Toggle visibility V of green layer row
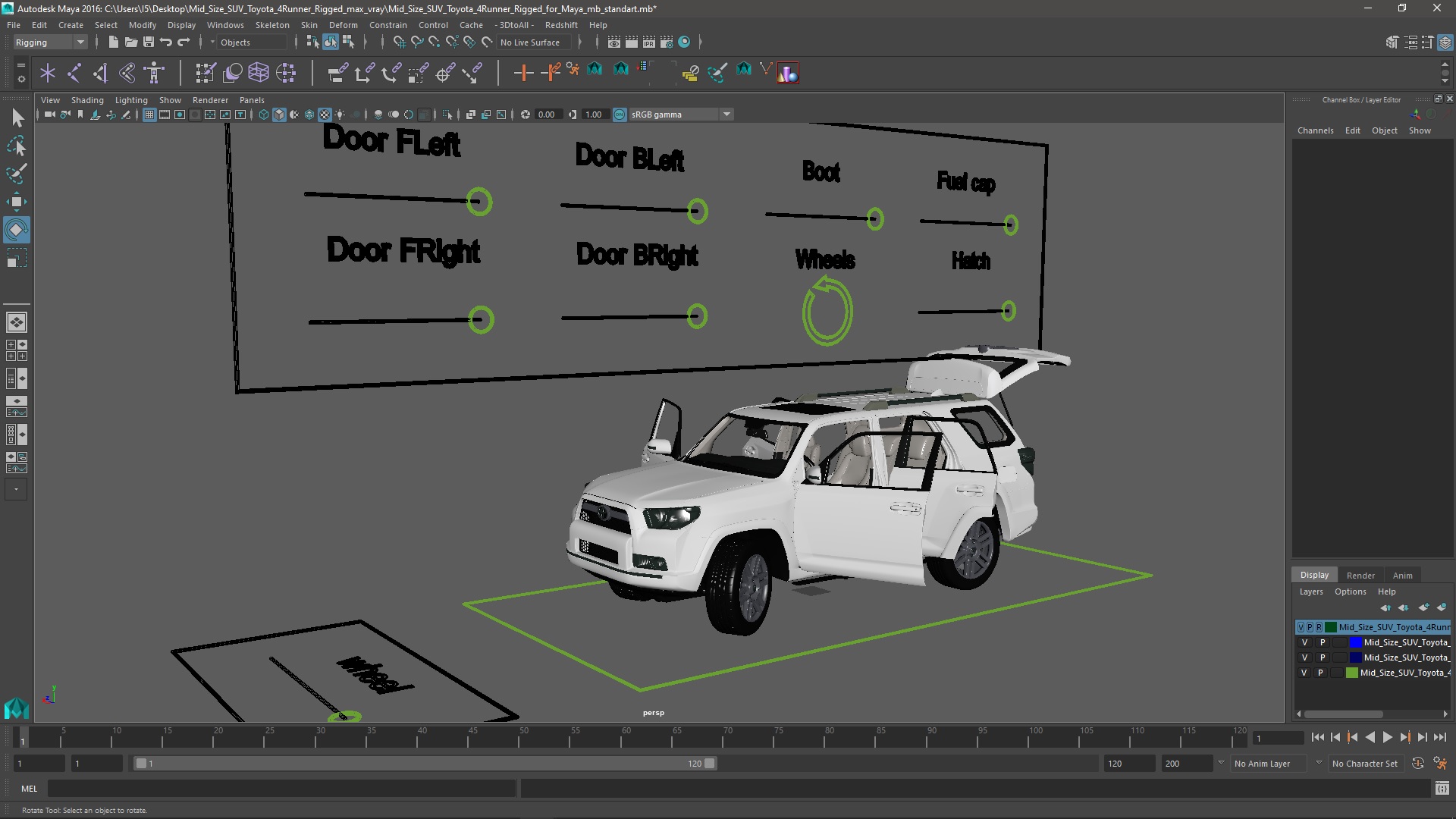Screen dimensions: 1456x819 (1304, 673)
